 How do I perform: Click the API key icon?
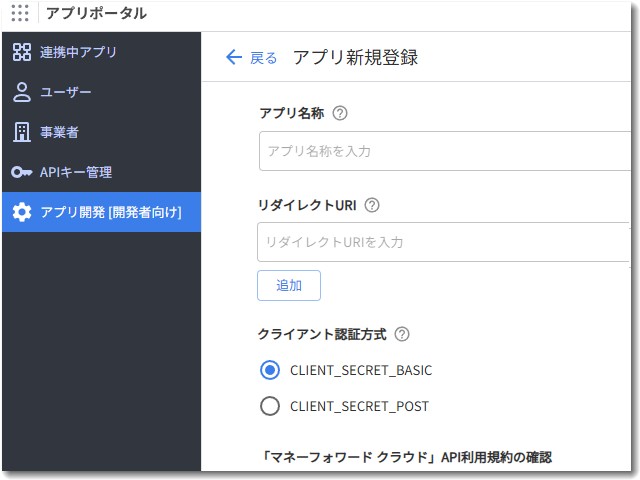[x=22, y=172]
